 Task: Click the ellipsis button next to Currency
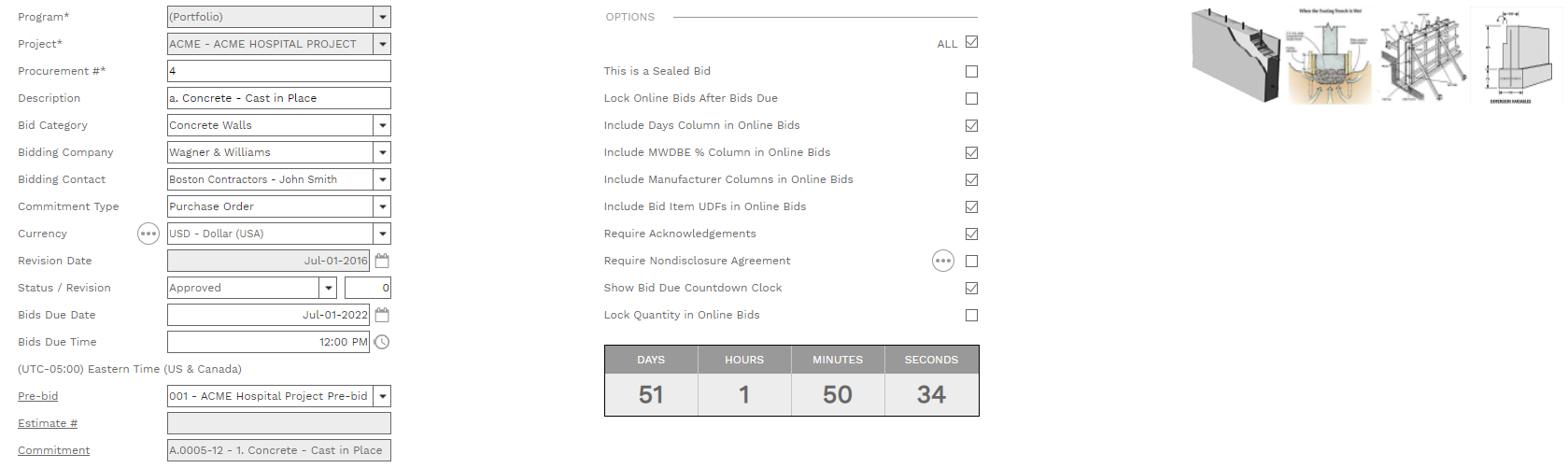(x=148, y=234)
